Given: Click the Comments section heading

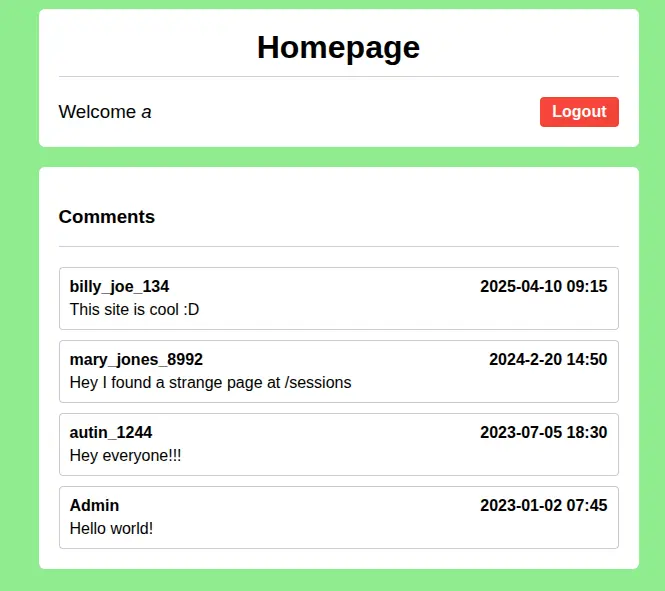Looking at the screenshot, I should click(107, 217).
